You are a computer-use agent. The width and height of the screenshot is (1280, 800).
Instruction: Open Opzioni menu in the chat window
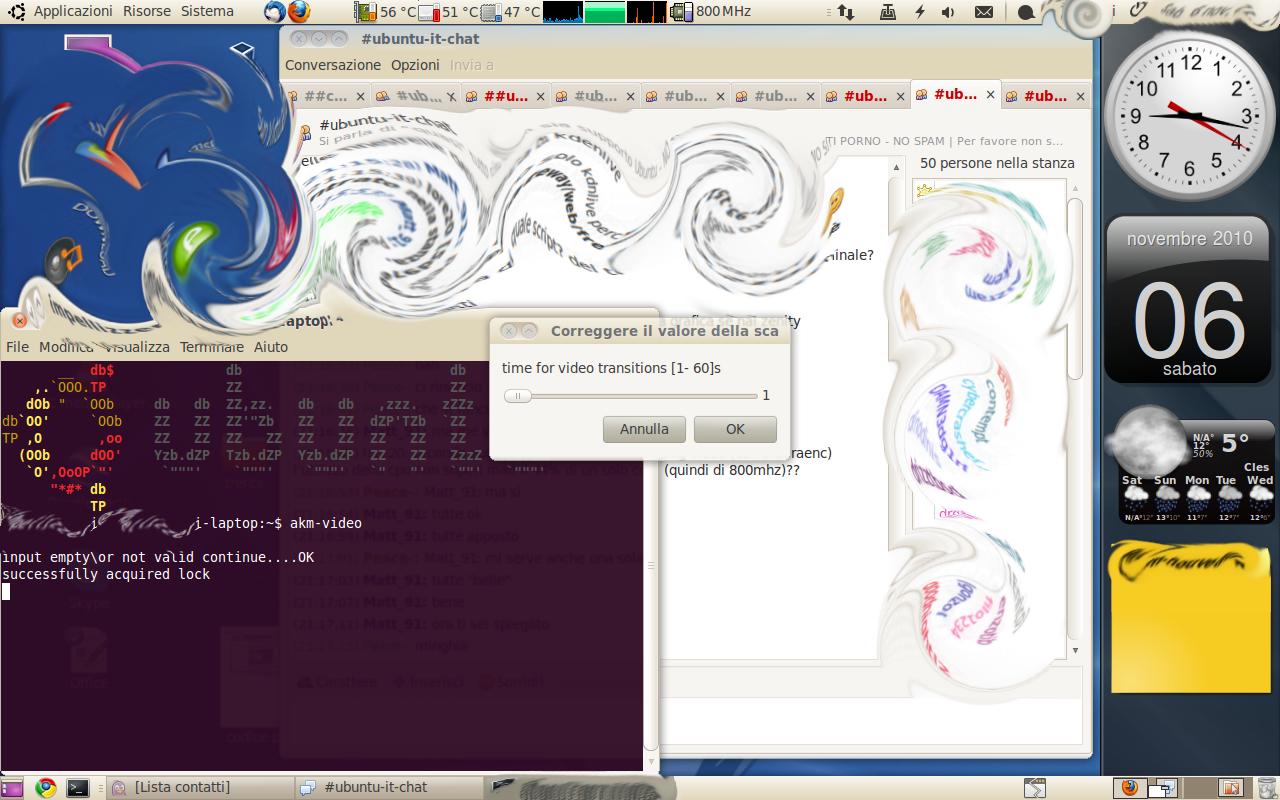pyautogui.click(x=415, y=65)
